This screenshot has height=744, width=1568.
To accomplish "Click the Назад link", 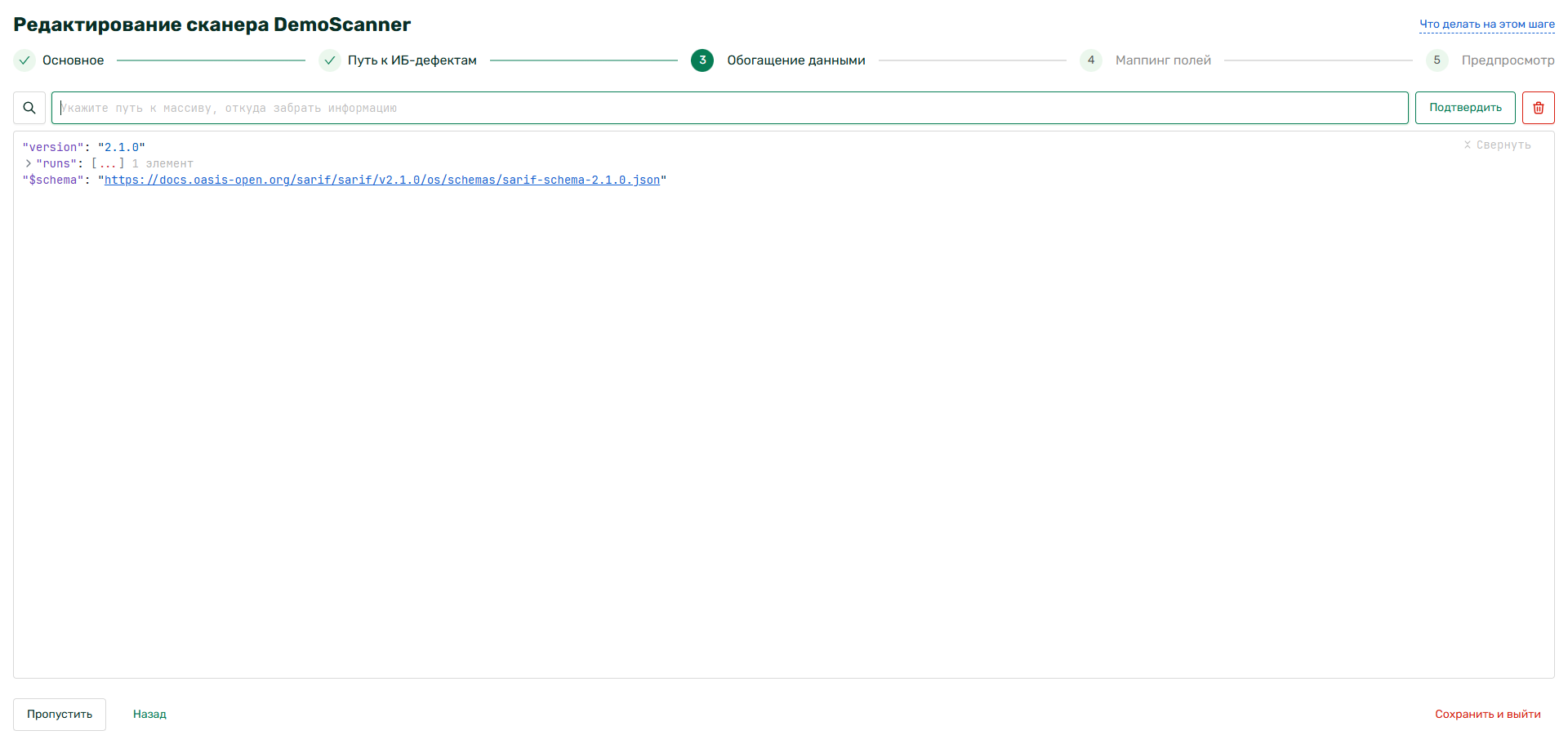I will click(x=149, y=715).
